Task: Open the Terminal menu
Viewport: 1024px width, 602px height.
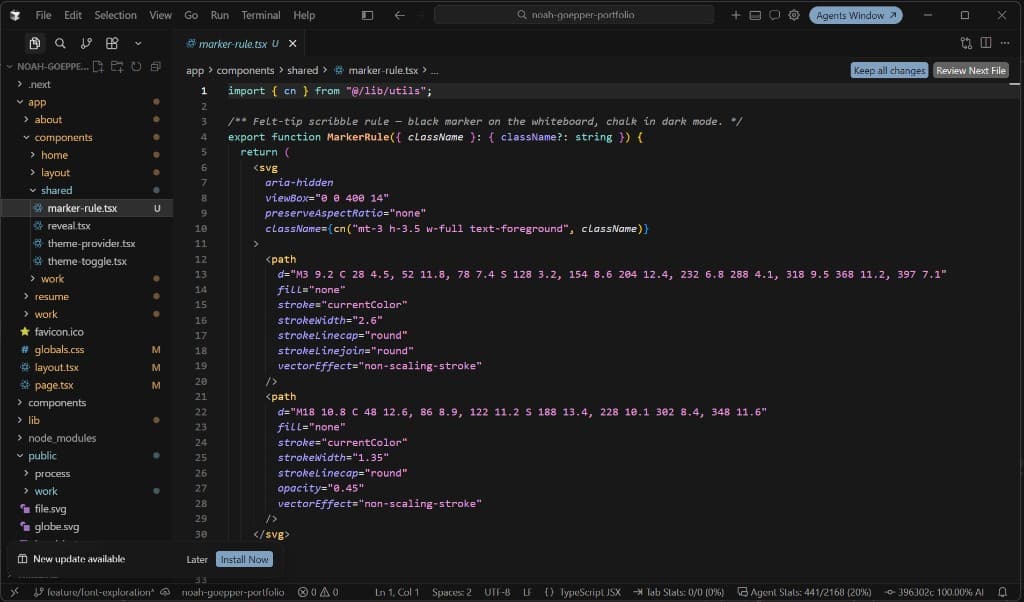Action: pos(261,15)
